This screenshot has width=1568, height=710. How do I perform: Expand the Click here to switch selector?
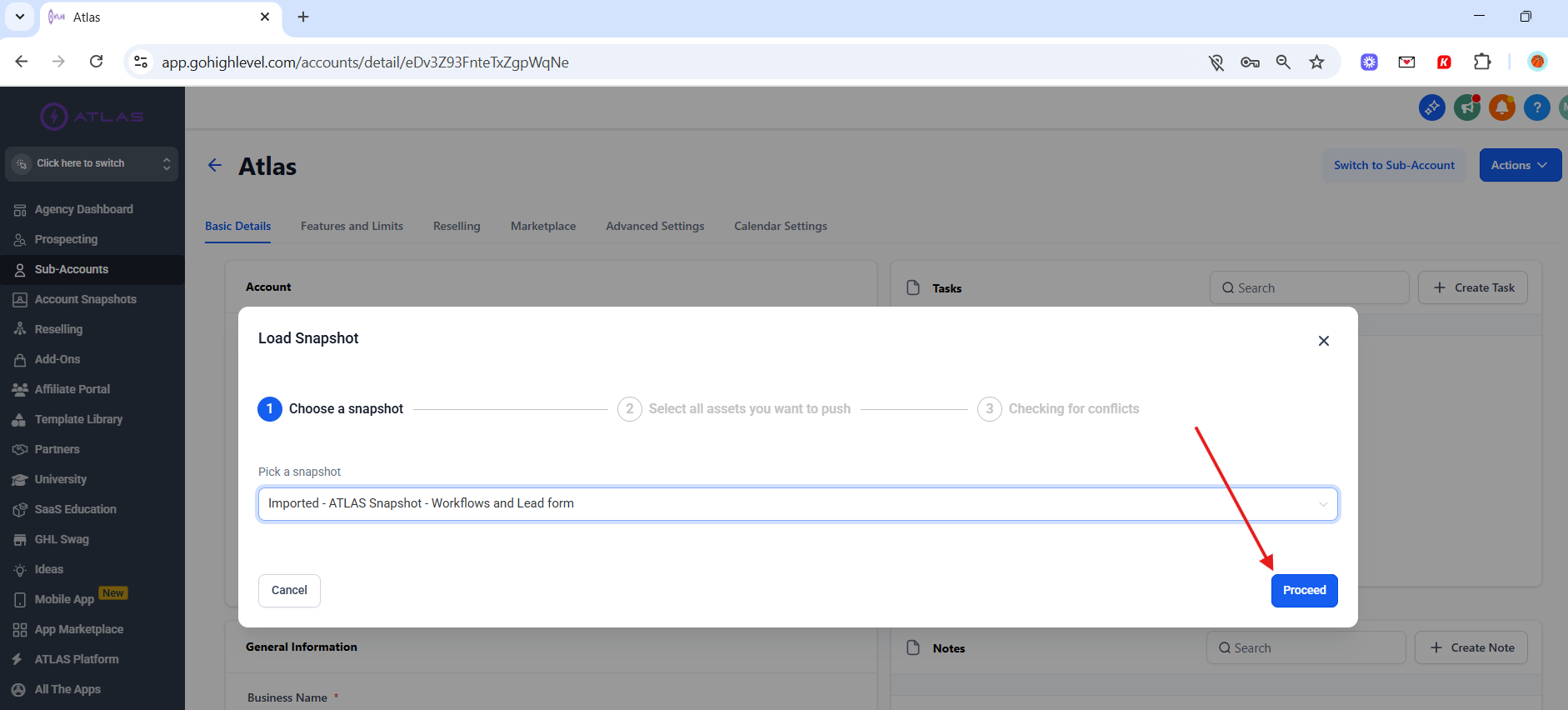pyautogui.click(x=92, y=164)
